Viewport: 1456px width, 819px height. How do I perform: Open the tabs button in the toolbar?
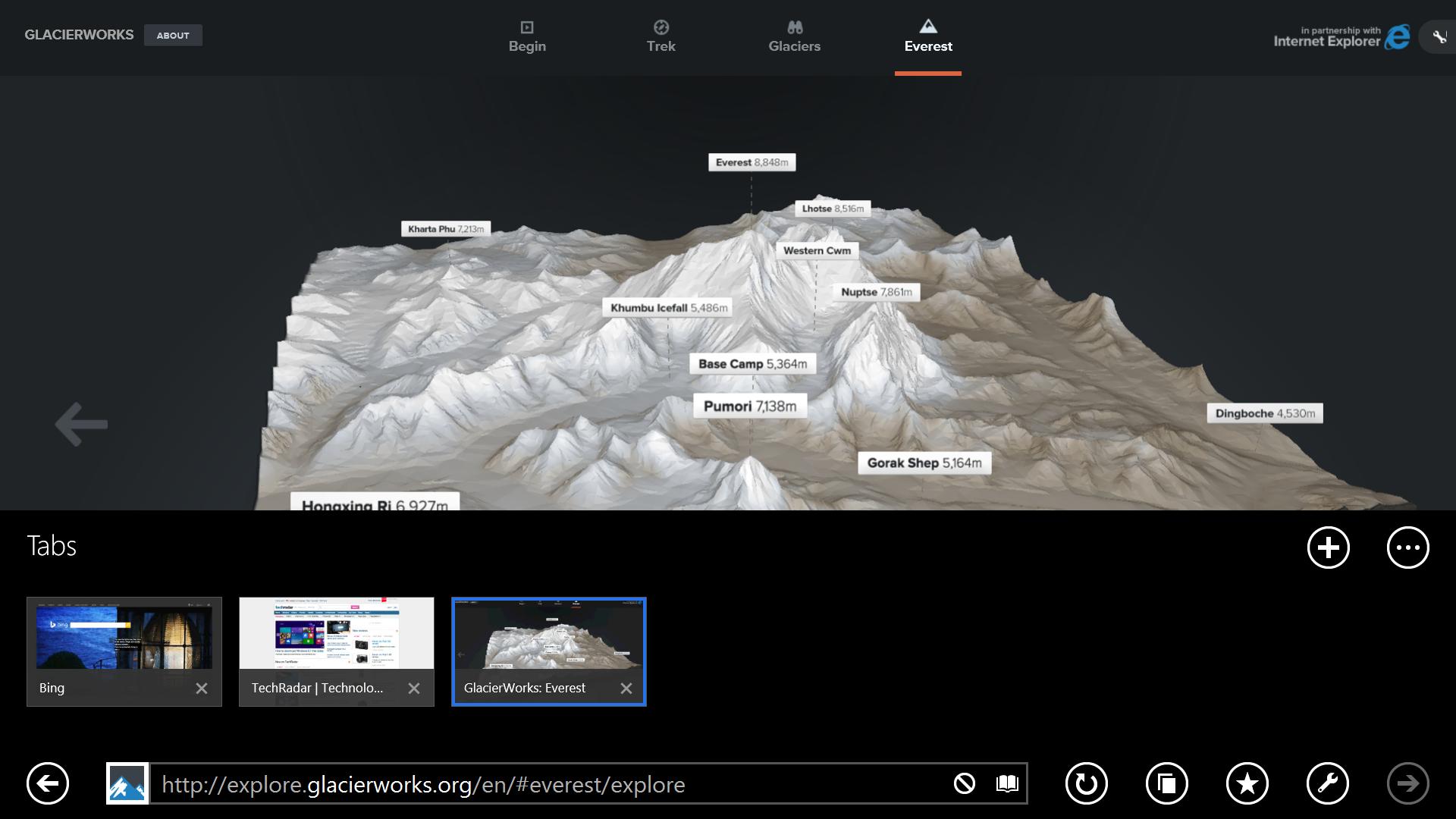click(1167, 783)
